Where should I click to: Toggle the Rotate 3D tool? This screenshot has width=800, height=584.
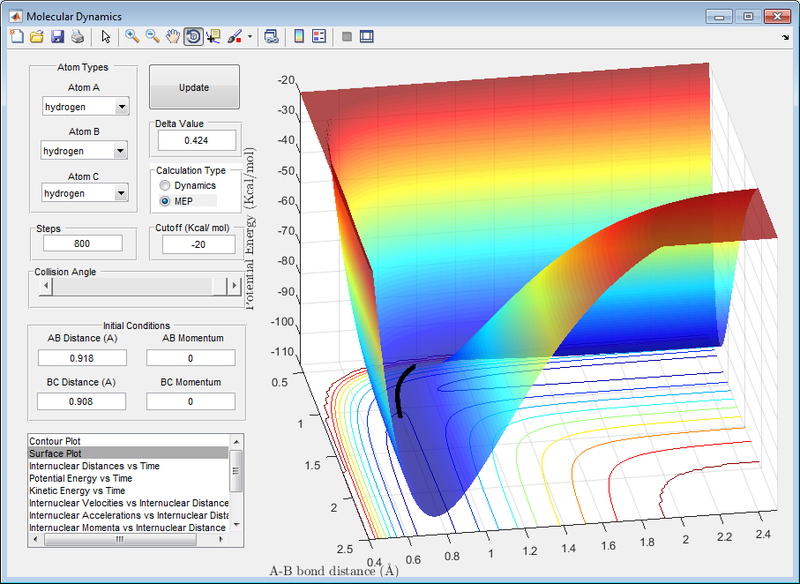192,37
